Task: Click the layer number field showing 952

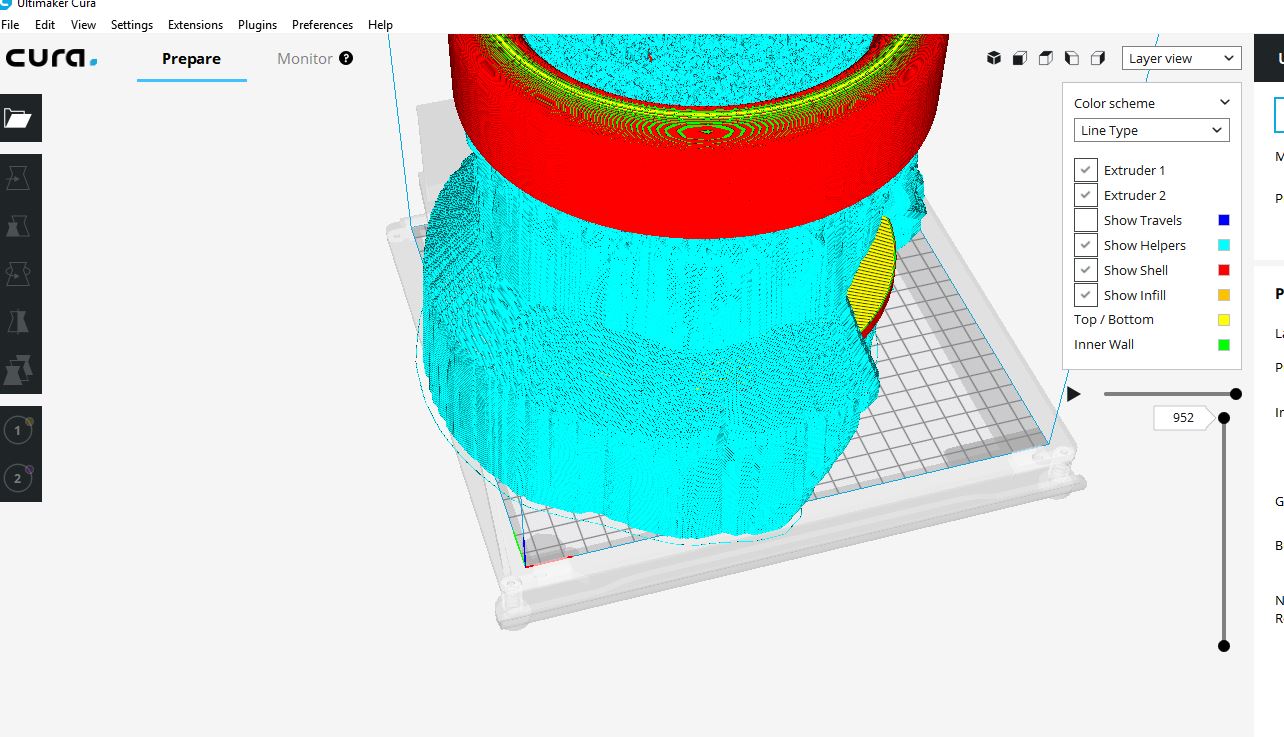Action: point(1183,418)
